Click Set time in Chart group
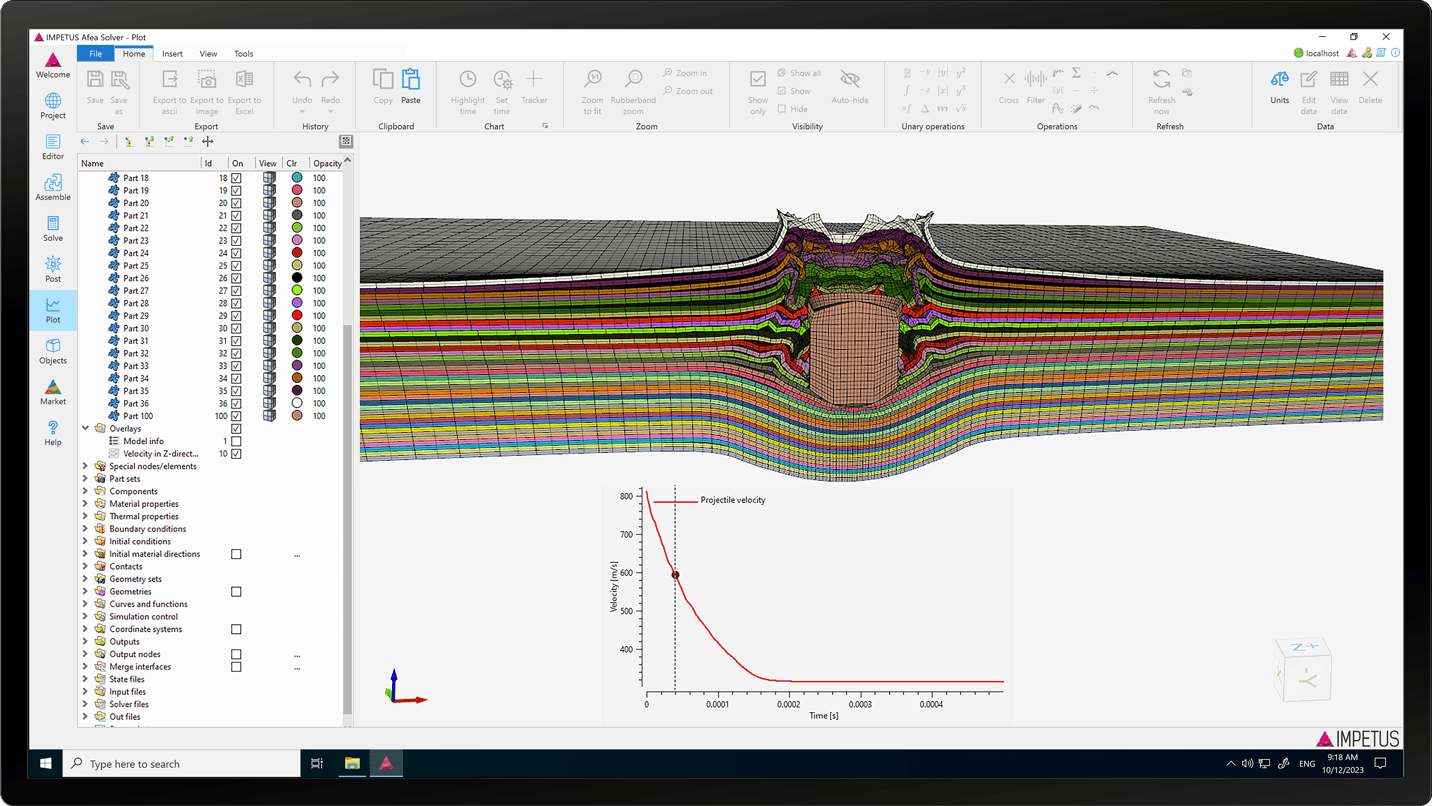The image size is (1432, 806). [502, 91]
